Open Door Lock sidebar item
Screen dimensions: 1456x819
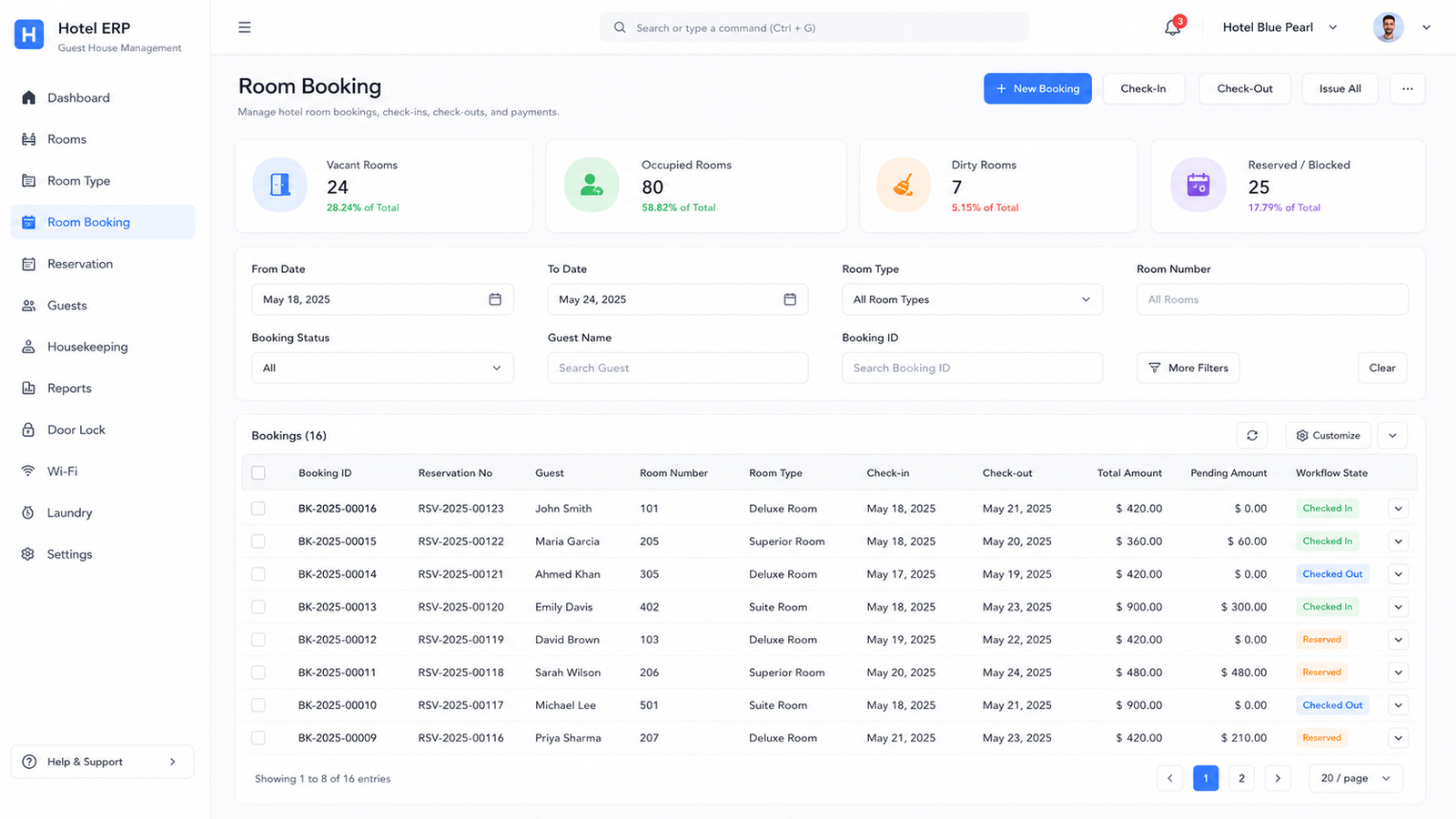pos(103,430)
